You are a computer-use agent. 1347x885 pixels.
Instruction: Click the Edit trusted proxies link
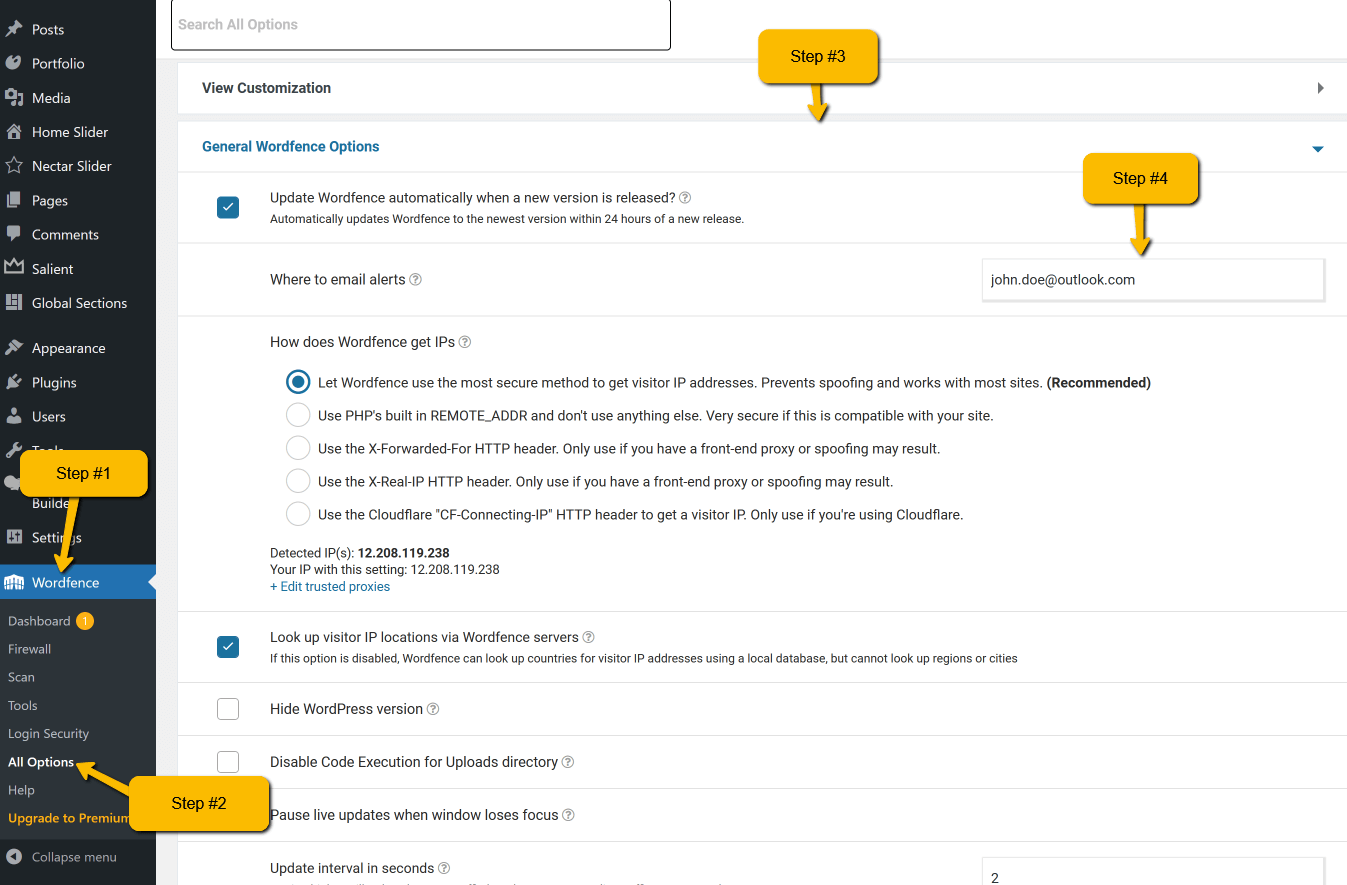pyautogui.click(x=330, y=587)
